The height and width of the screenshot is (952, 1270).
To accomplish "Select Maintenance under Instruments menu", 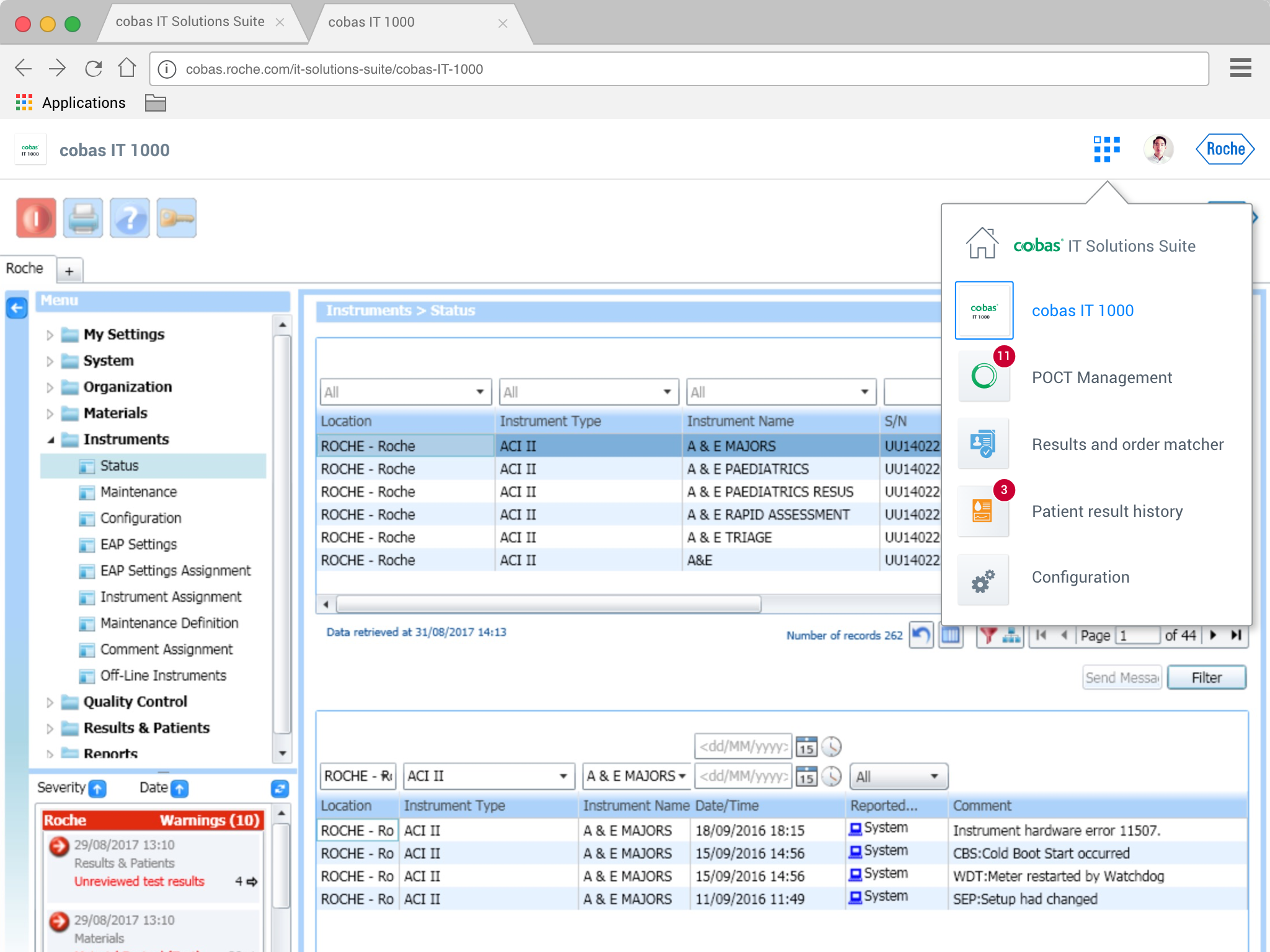I will (x=138, y=492).
